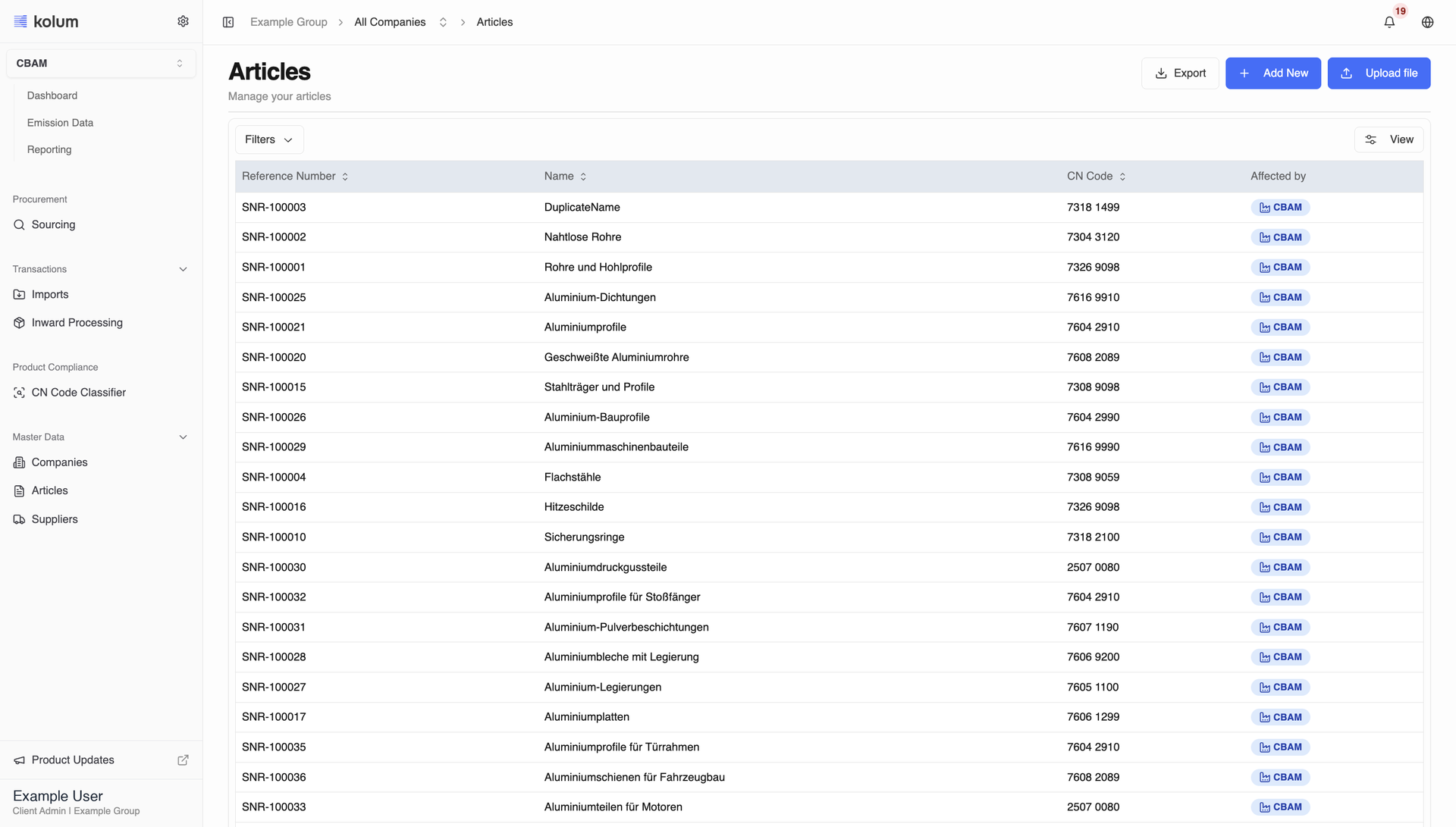
Task: Click CBAM badge for Flachstähle
Action: [x=1280, y=477]
